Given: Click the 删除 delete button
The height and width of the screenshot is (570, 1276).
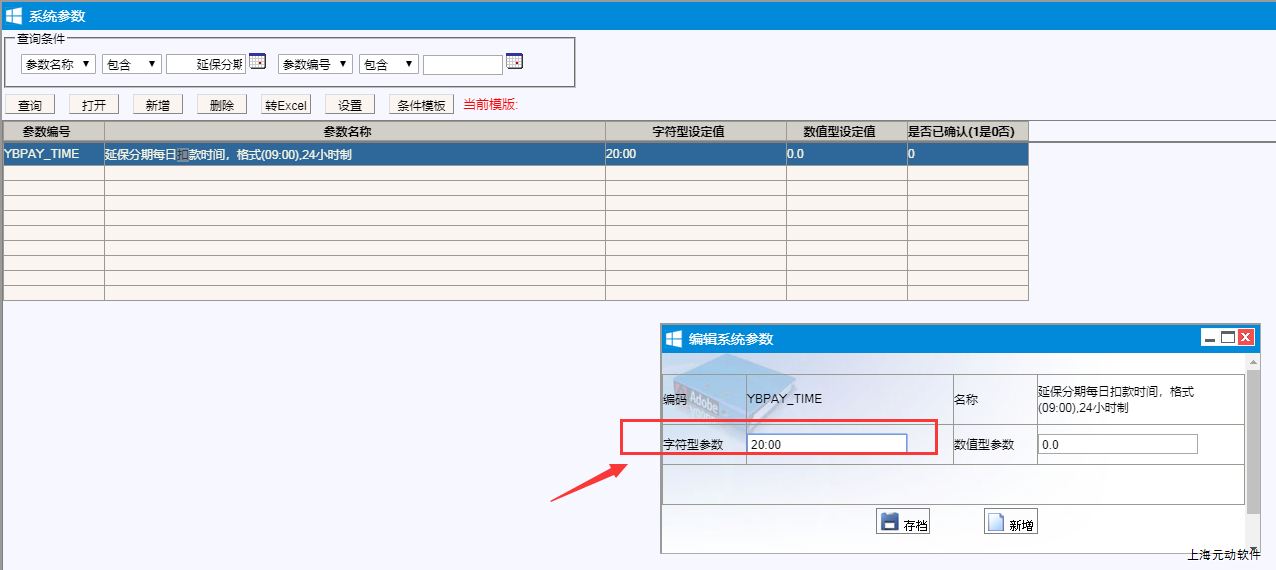Looking at the screenshot, I should click(221, 105).
